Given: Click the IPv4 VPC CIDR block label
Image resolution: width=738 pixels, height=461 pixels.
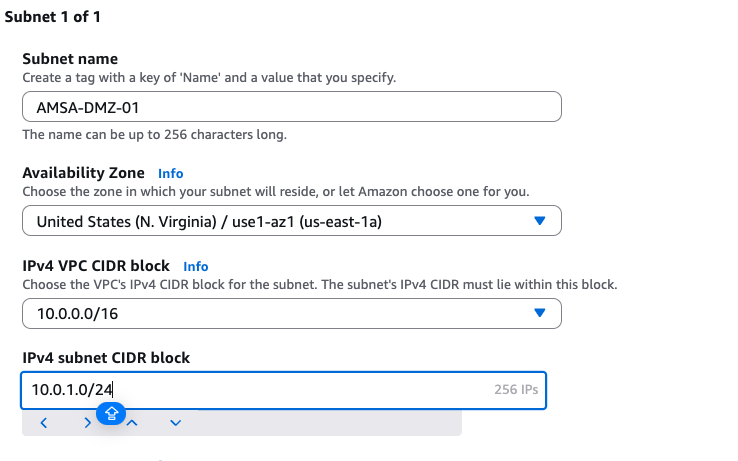Looking at the screenshot, I should [x=96, y=266].
